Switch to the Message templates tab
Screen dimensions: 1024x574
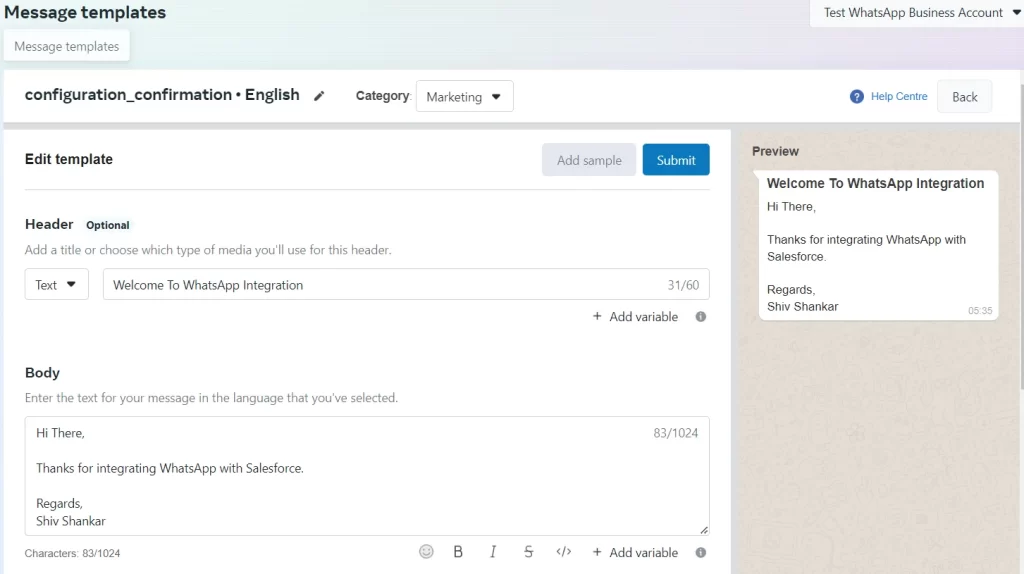(67, 46)
